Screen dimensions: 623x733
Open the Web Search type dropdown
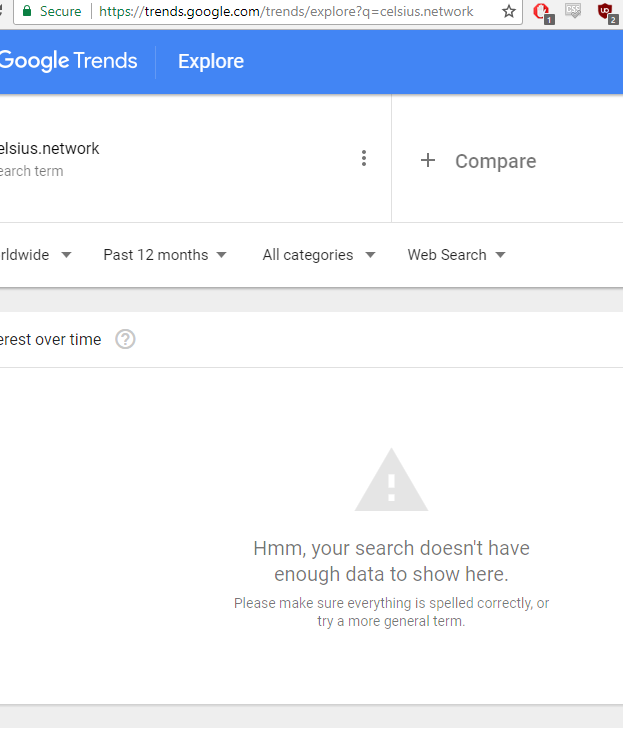pos(456,255)
